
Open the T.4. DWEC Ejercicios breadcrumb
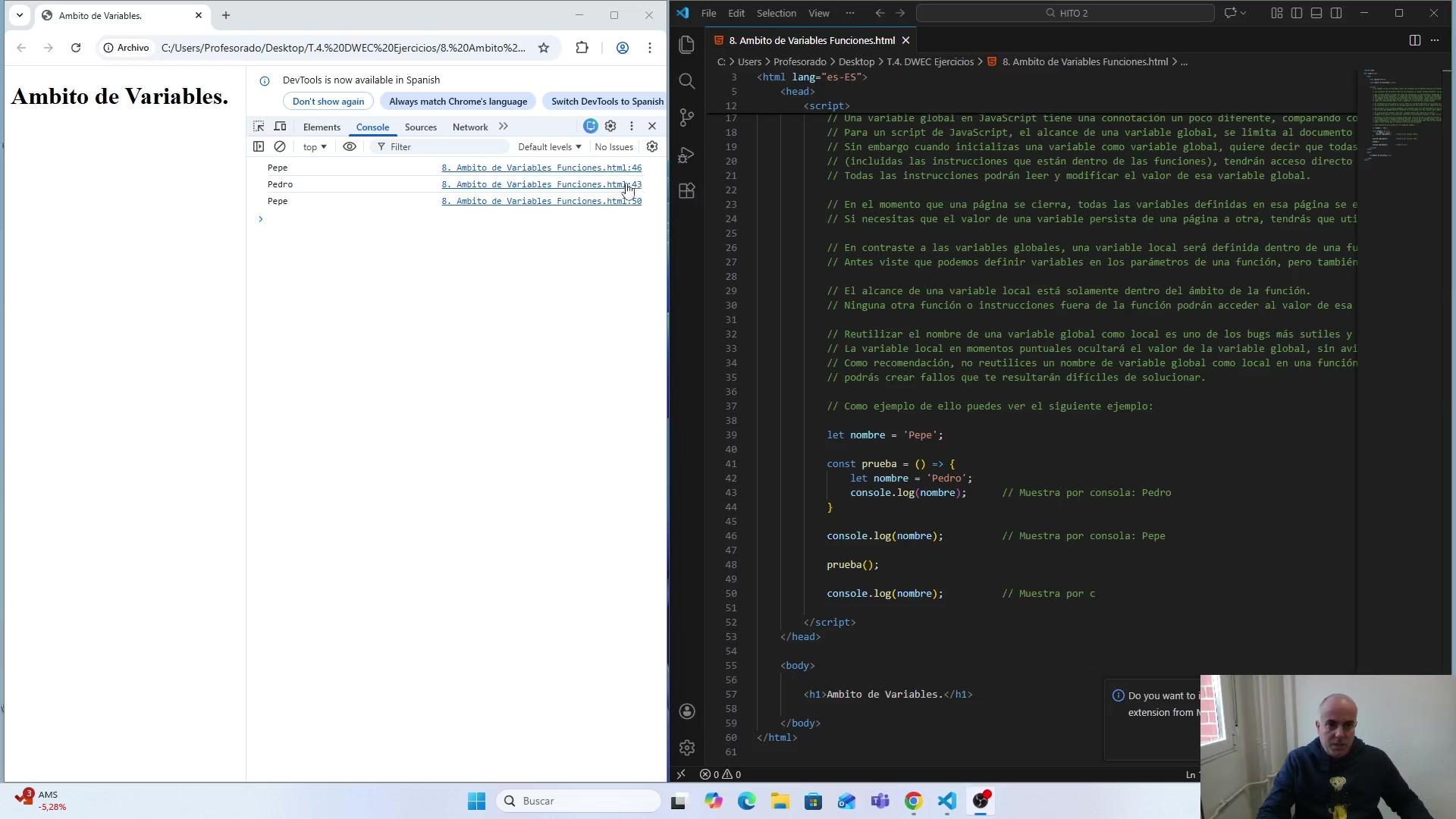click(x=930, y=61)
